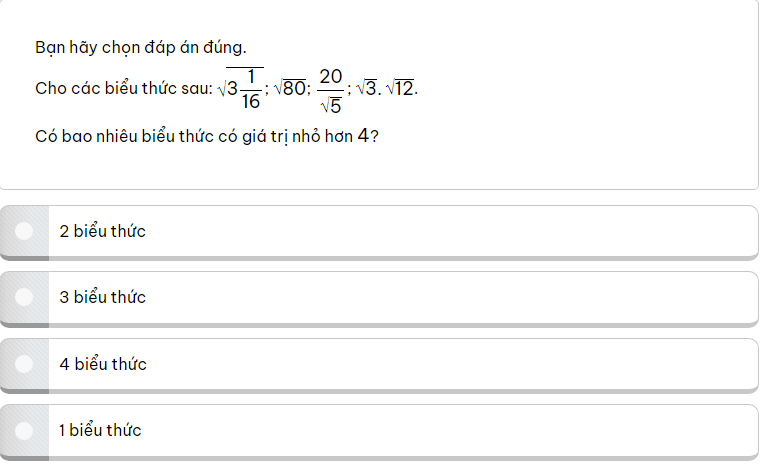Screen dimensions: 764x468
Task: Select the radio button for '1 biểu thức'
Action: point(24,430)
